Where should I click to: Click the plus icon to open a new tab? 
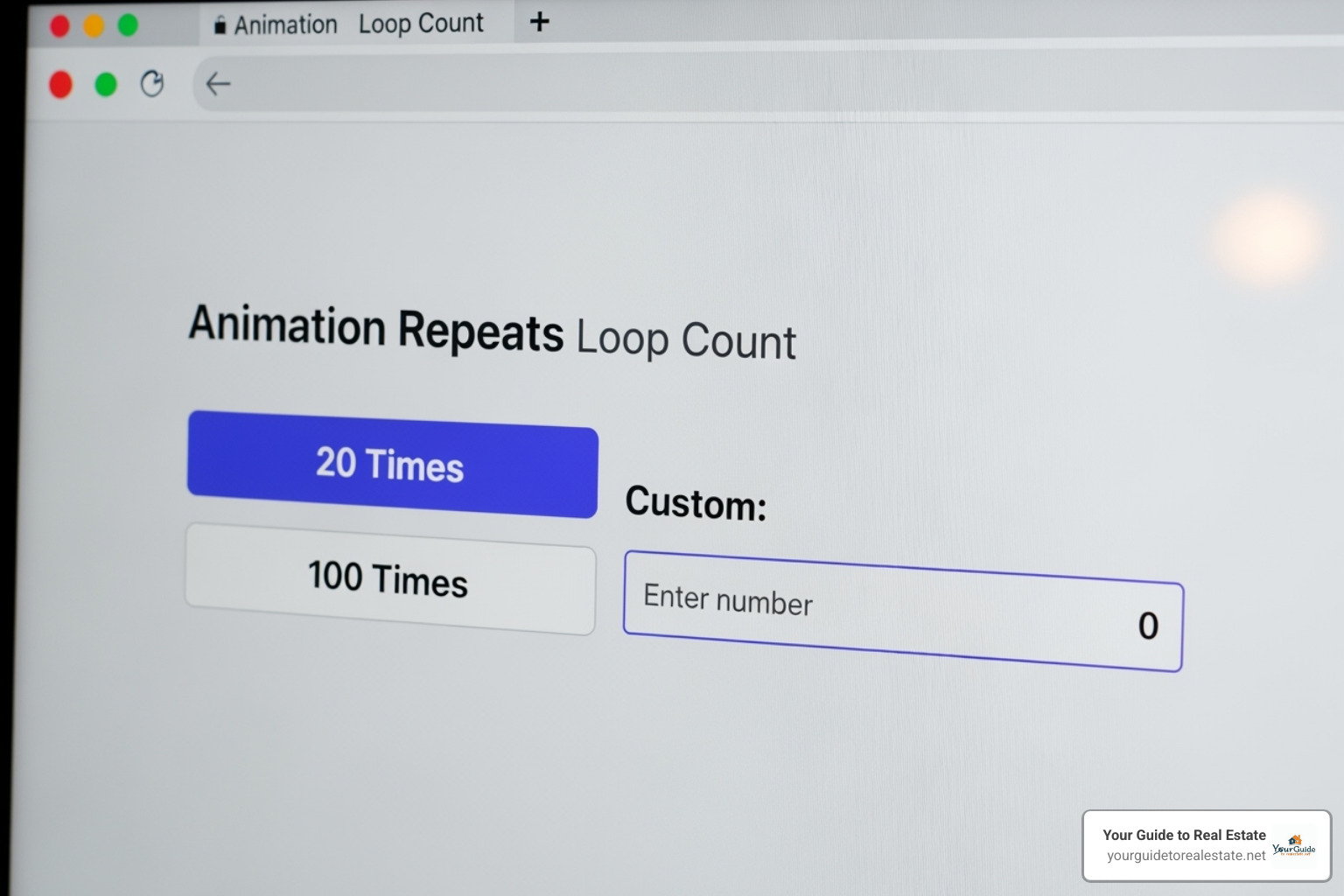539,23
